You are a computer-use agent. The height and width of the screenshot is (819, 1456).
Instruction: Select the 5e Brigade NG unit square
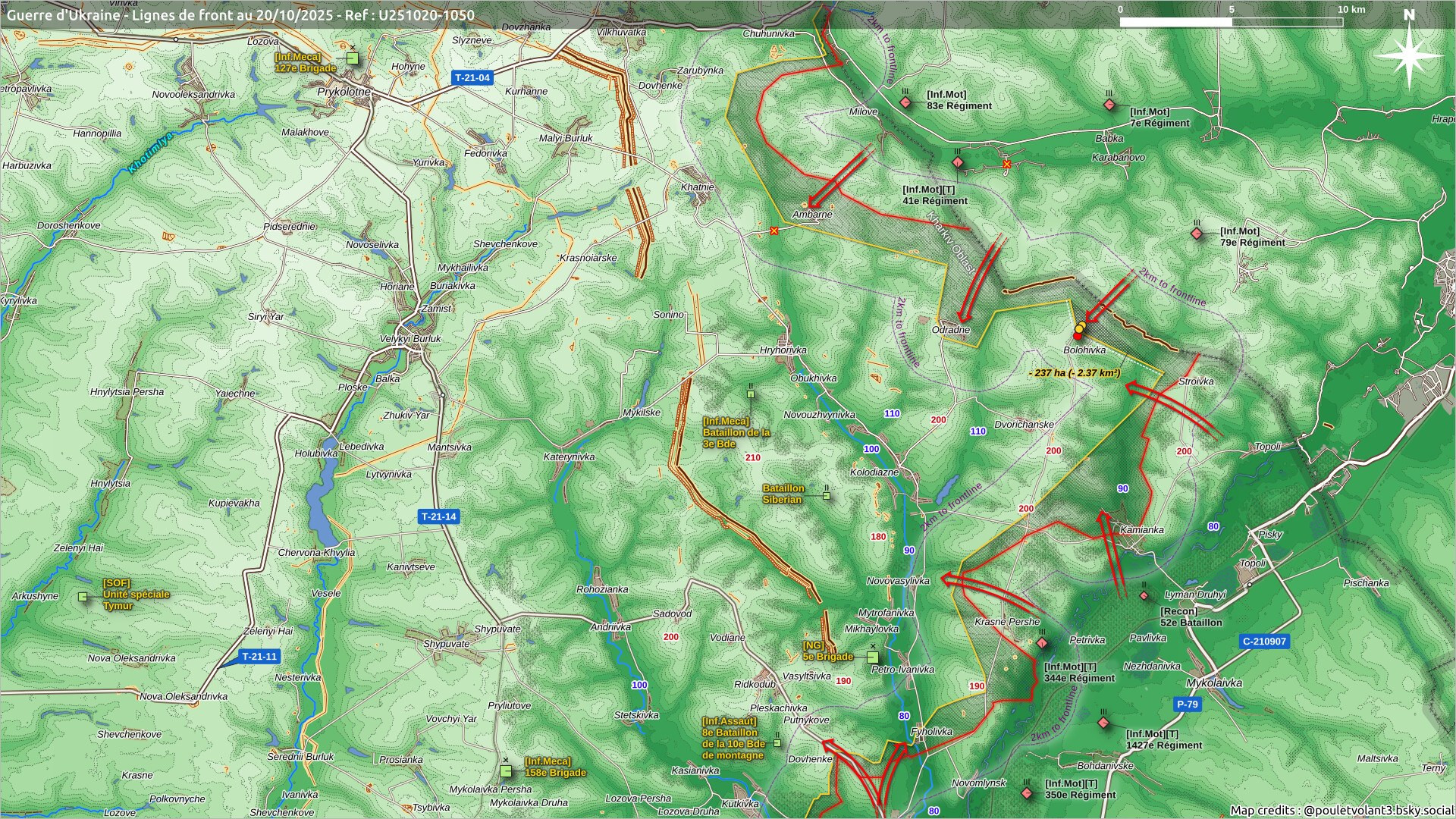pos(873,657)
